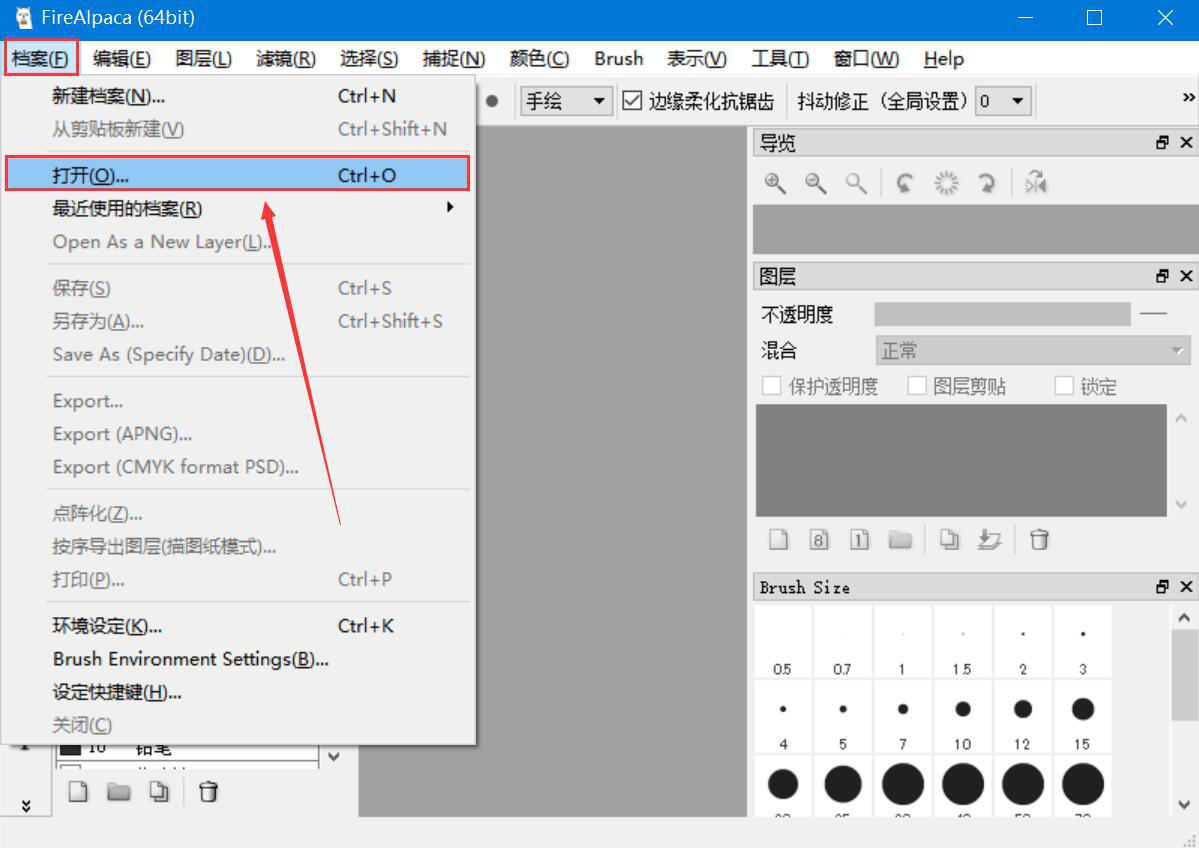Open the 混合 blending mode dropdown

click(1032, 351)
